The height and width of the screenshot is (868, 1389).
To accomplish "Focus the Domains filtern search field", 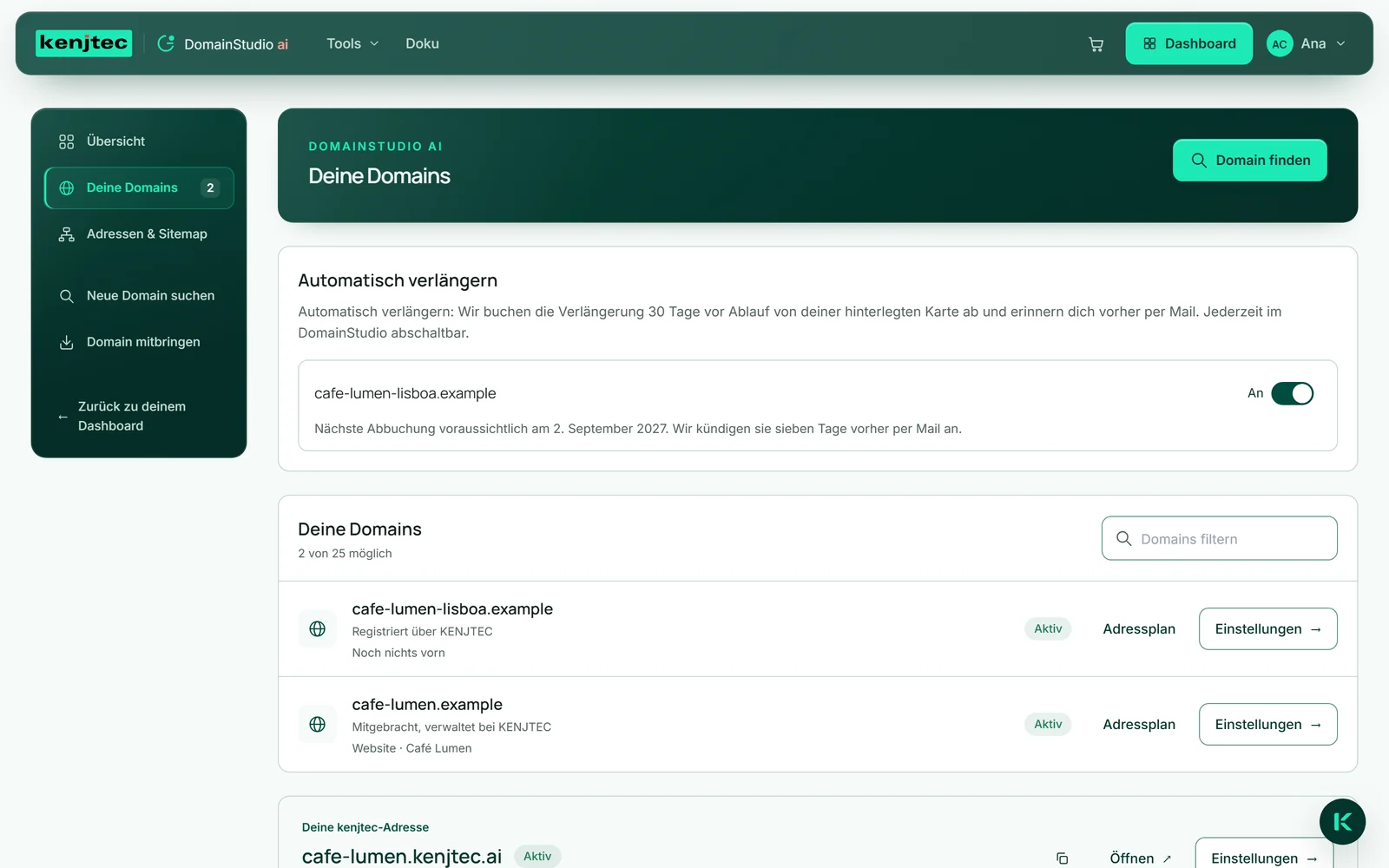I will tap(1219, 539).
